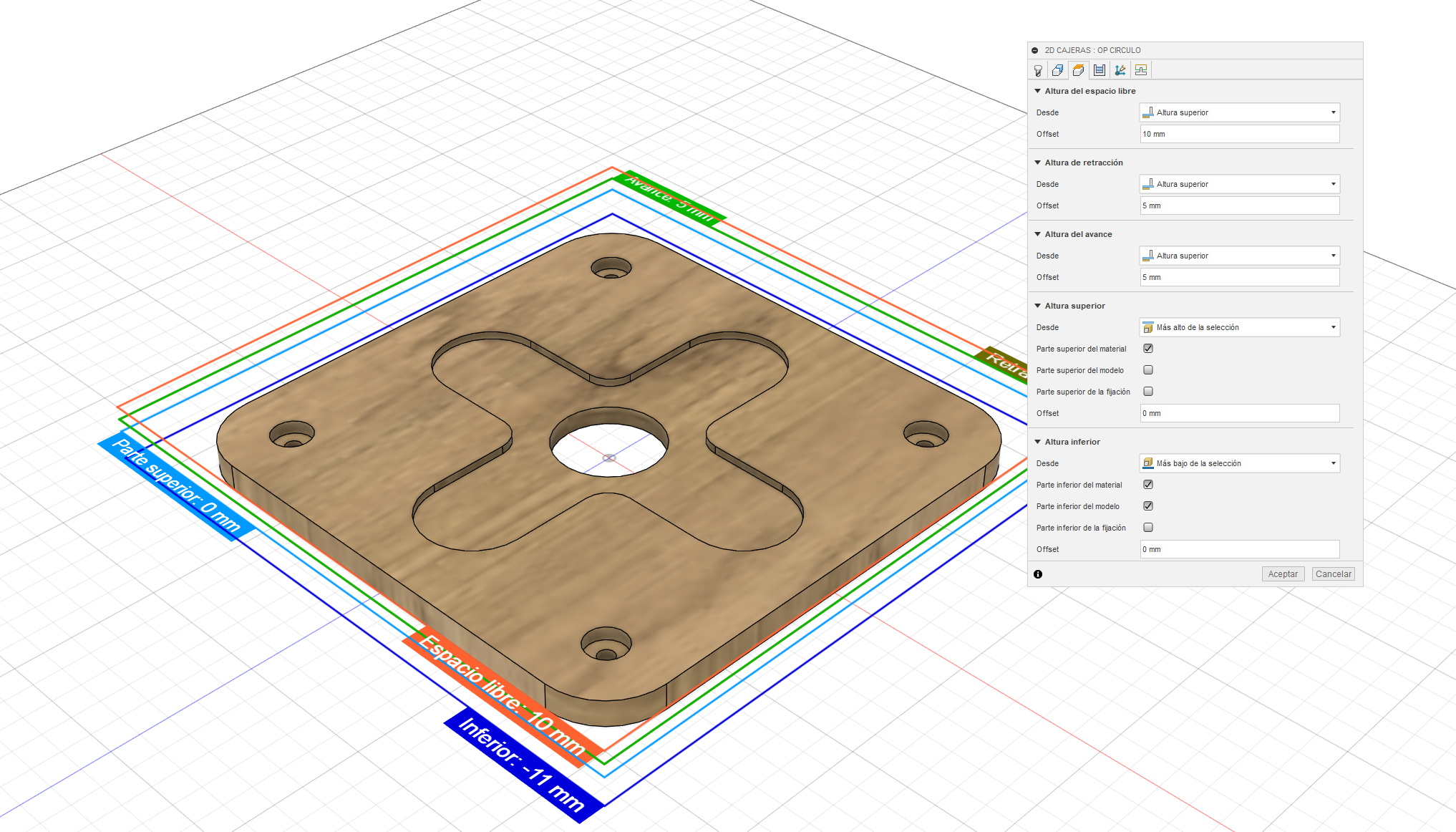Open Desde dropdown under Altura del avance

1240,256
